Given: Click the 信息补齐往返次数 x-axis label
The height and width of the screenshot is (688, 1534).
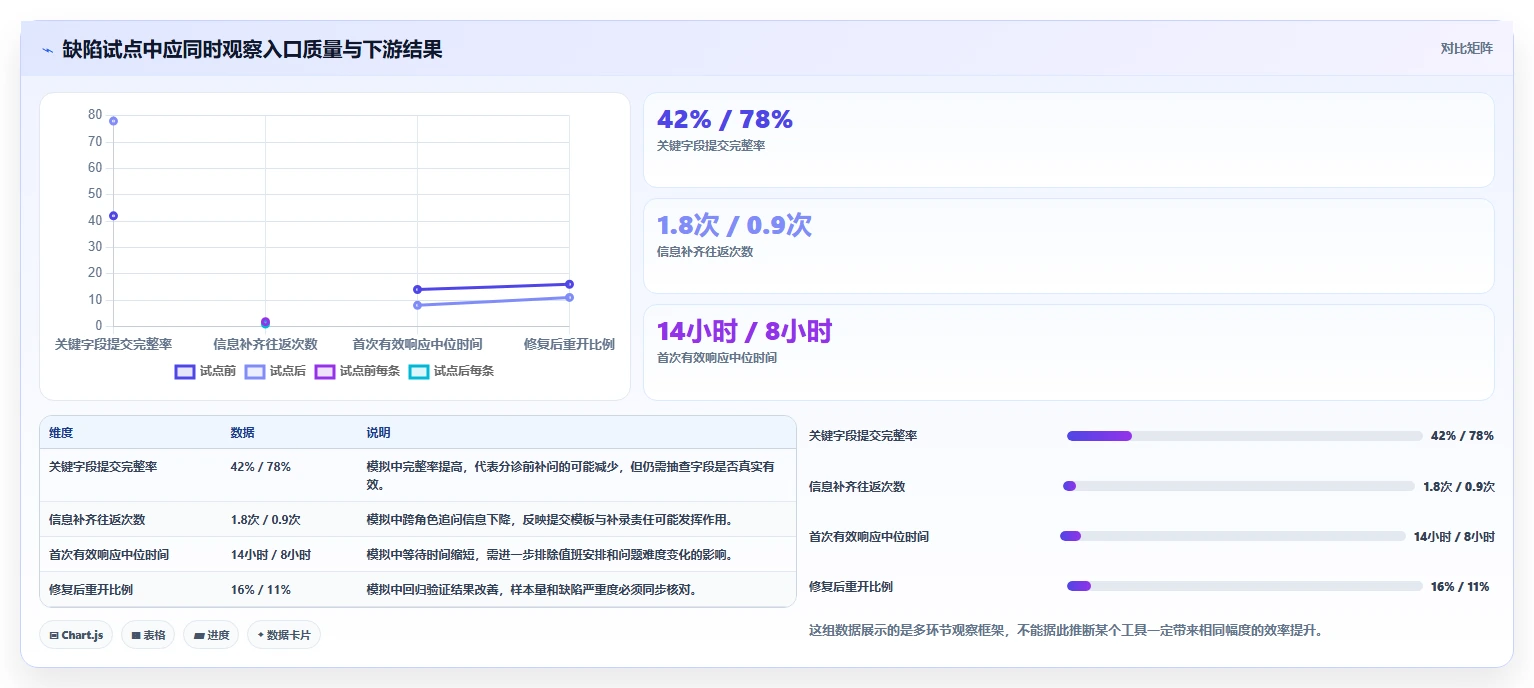Looking at the screenshot, I should coord(265,344).
